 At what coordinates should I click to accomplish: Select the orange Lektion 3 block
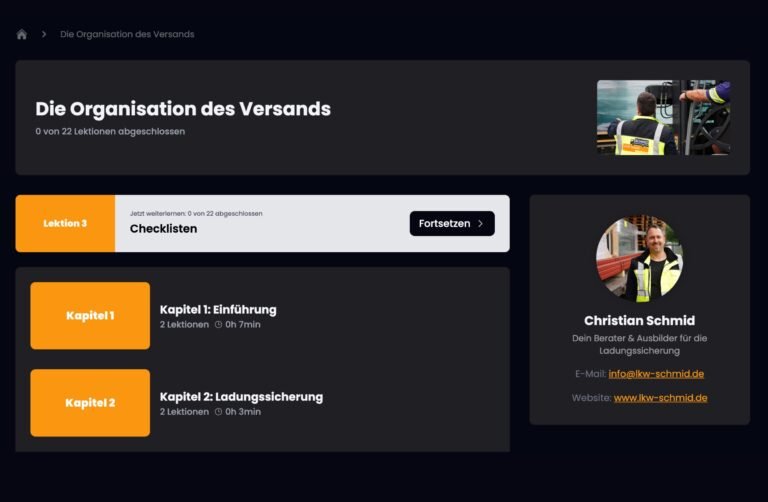click(x=65, y=223)
